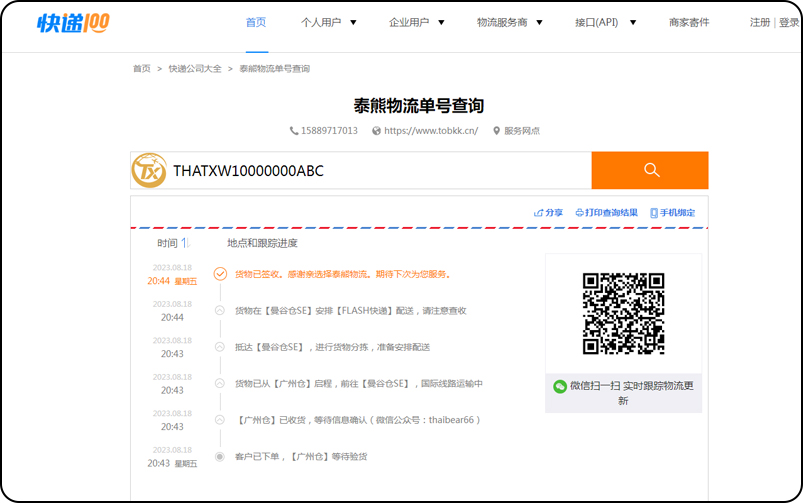Viewport: 803px width, 503px height.
Task: Go to 首页 breadcrumb link
Action: coord(142,69)
